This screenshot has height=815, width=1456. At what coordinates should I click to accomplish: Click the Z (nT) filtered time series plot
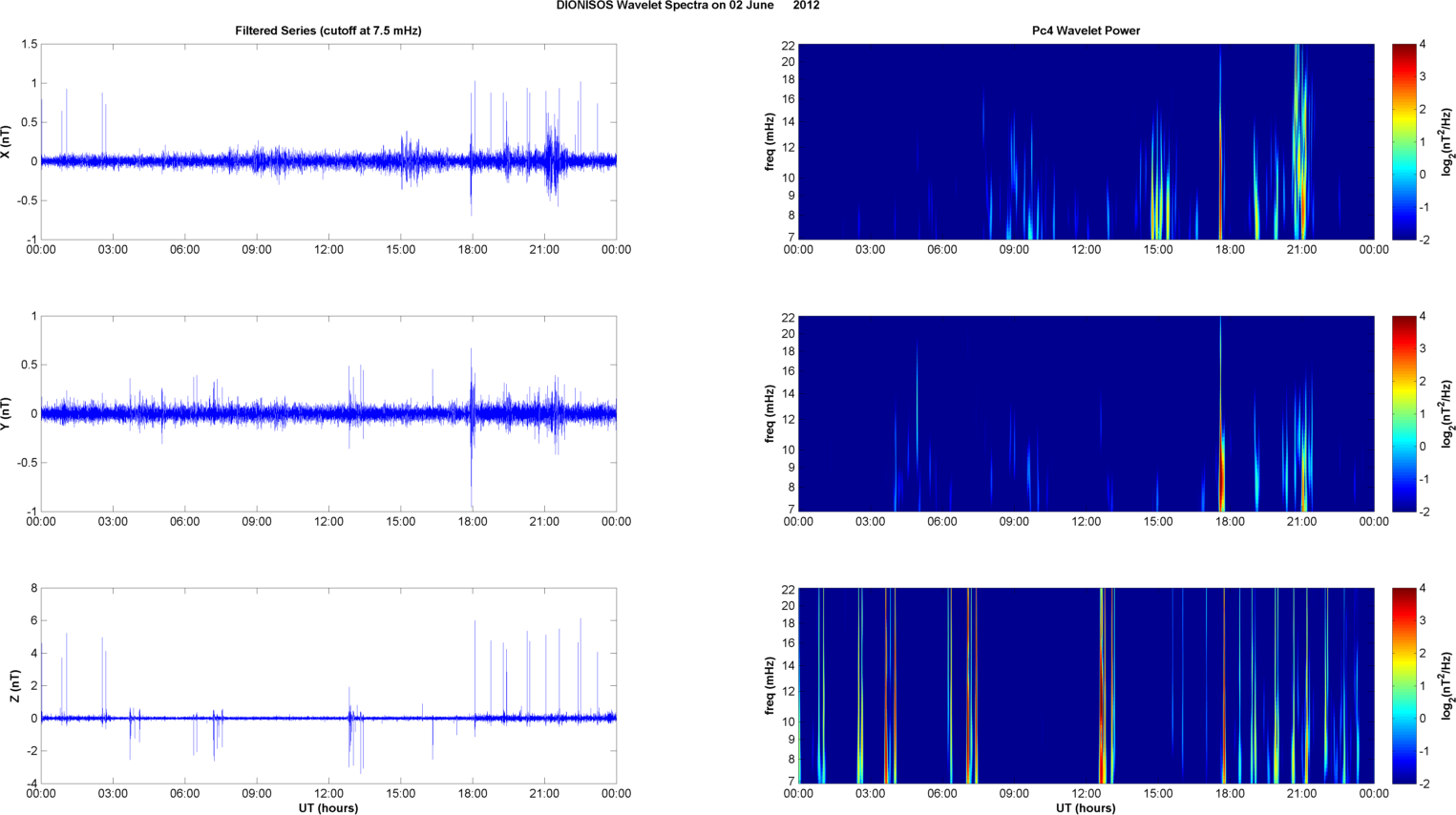coord(327,685)
